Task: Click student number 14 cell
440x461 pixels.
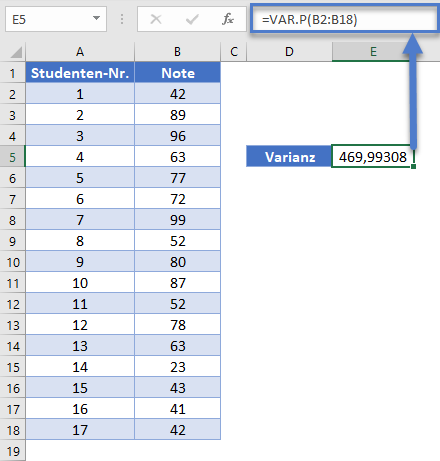Action: (x=80, y=367)
